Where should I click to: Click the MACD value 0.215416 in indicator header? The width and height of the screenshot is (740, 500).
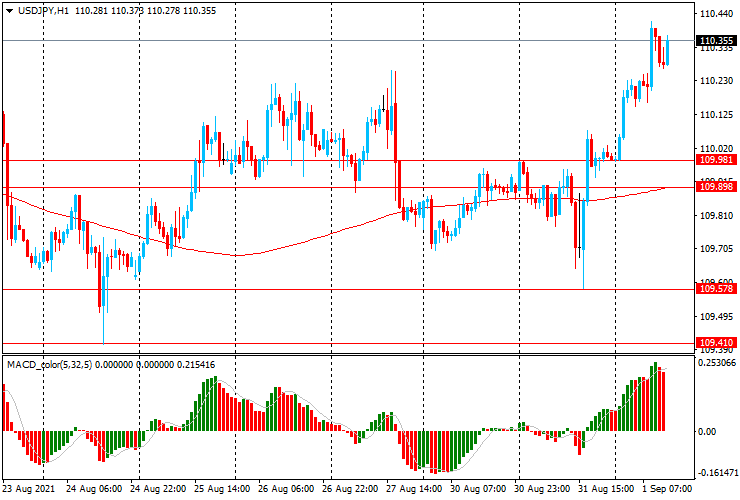(x=195, y=365)
